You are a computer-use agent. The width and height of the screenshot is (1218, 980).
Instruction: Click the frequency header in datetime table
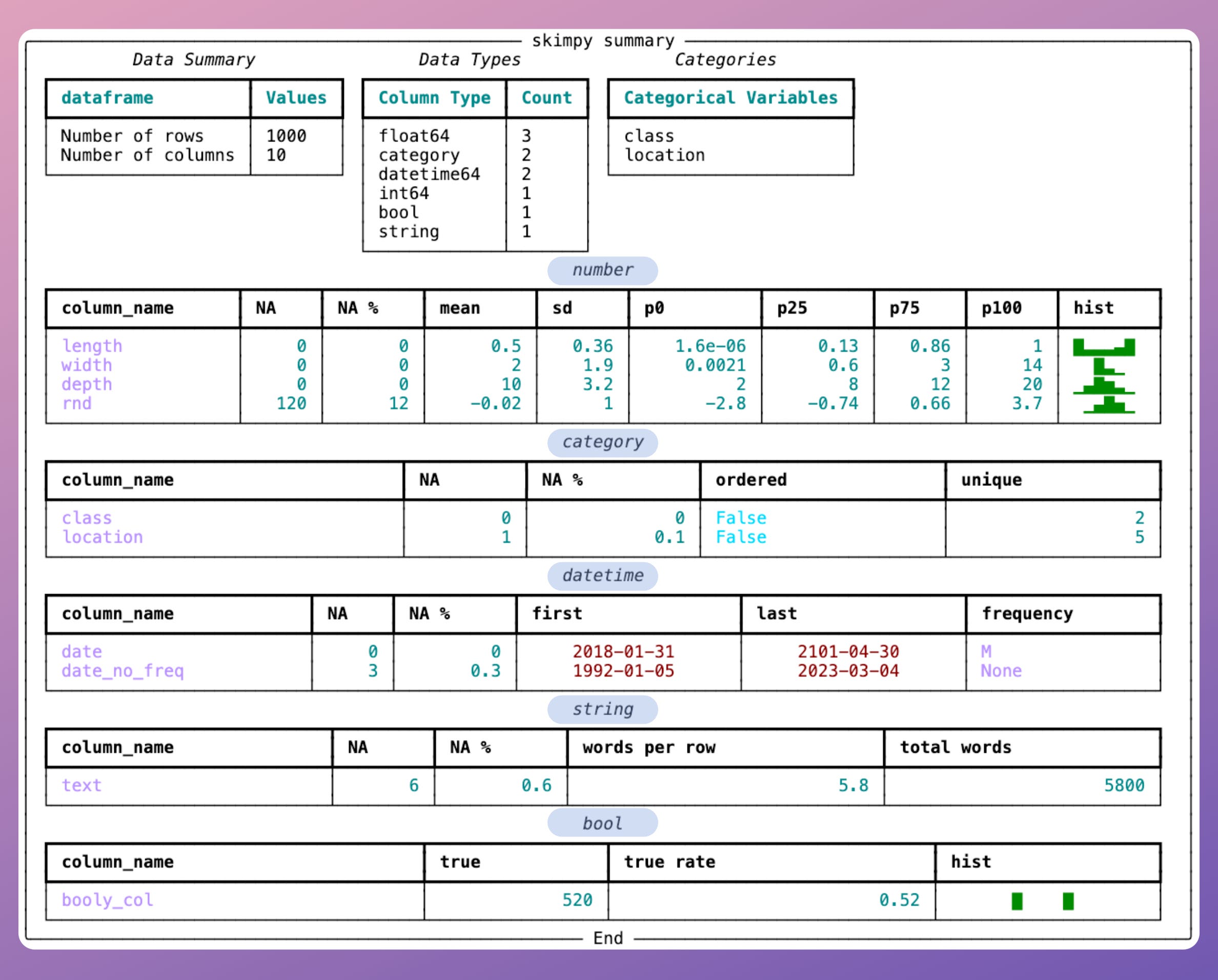coord(1027,614)
